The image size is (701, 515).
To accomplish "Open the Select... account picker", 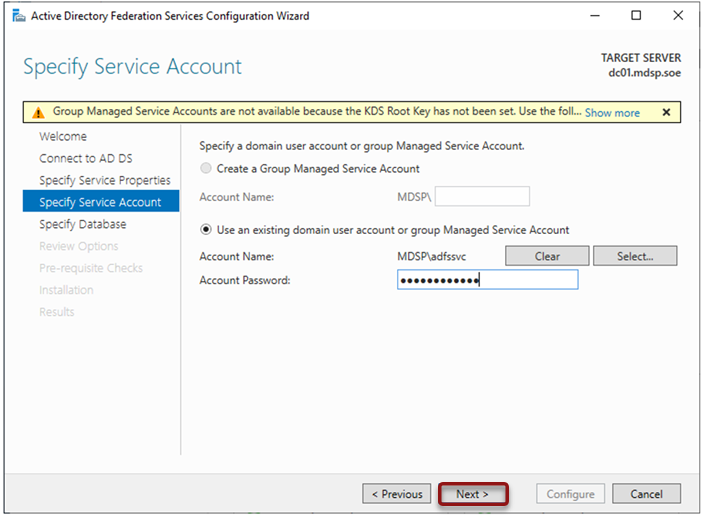I will click(x=635, y=256).
